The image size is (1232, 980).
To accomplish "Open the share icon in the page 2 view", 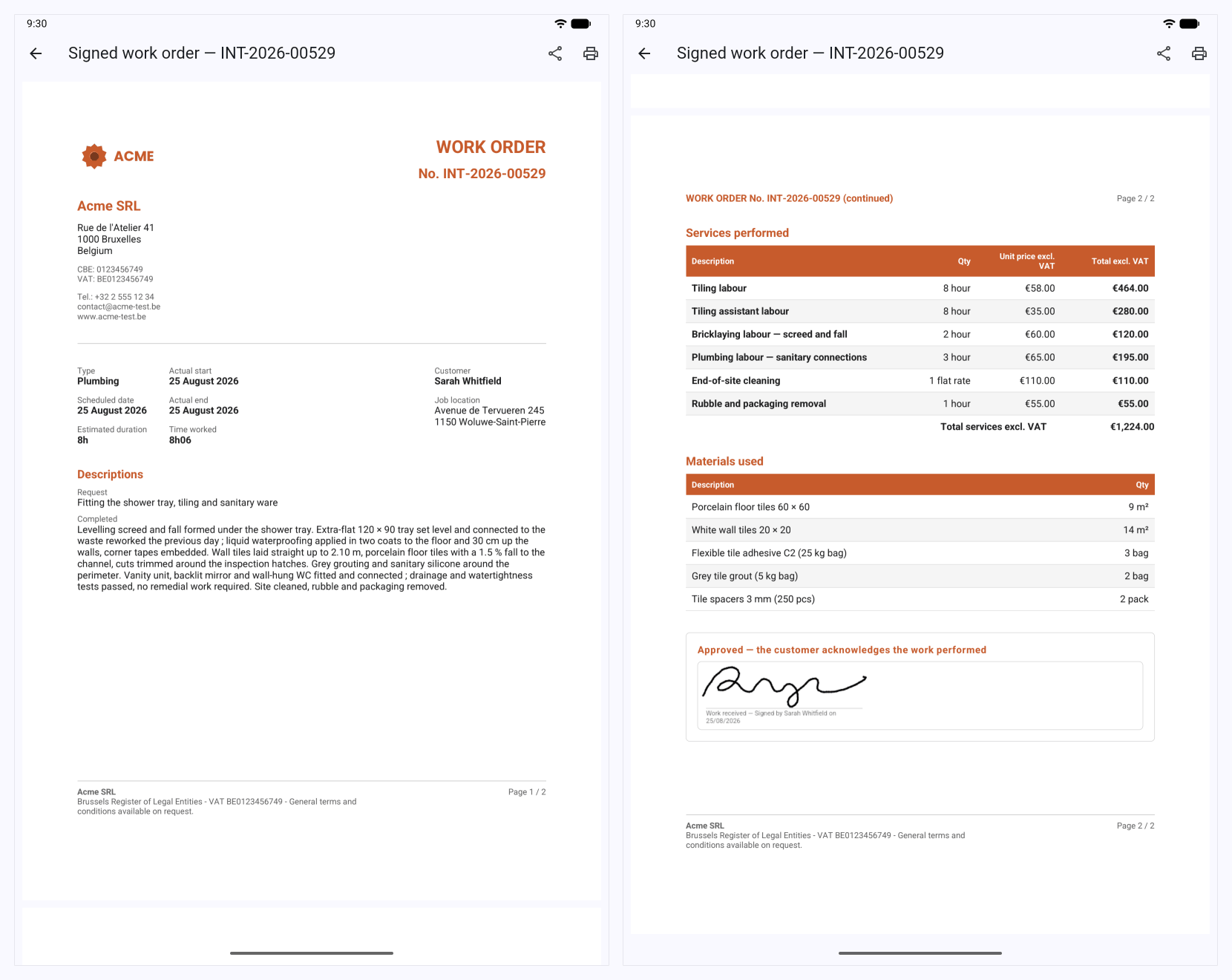I will tap(1164, 53).
